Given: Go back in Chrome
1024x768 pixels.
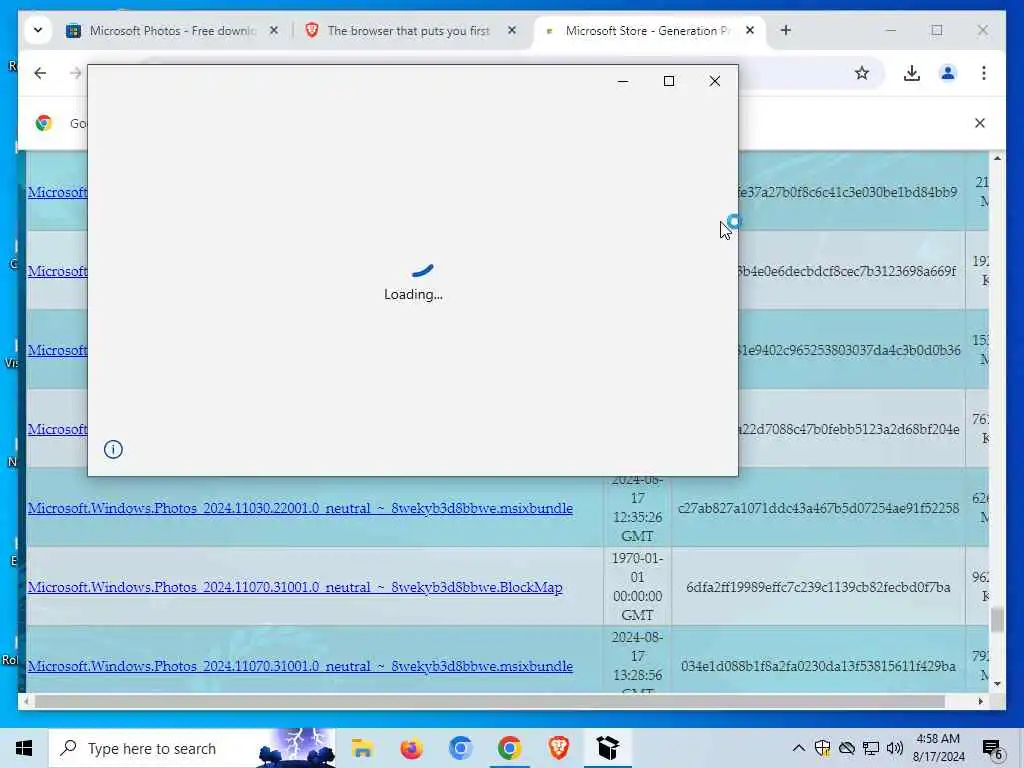Looking at the screenshot, I should (40, 73).
